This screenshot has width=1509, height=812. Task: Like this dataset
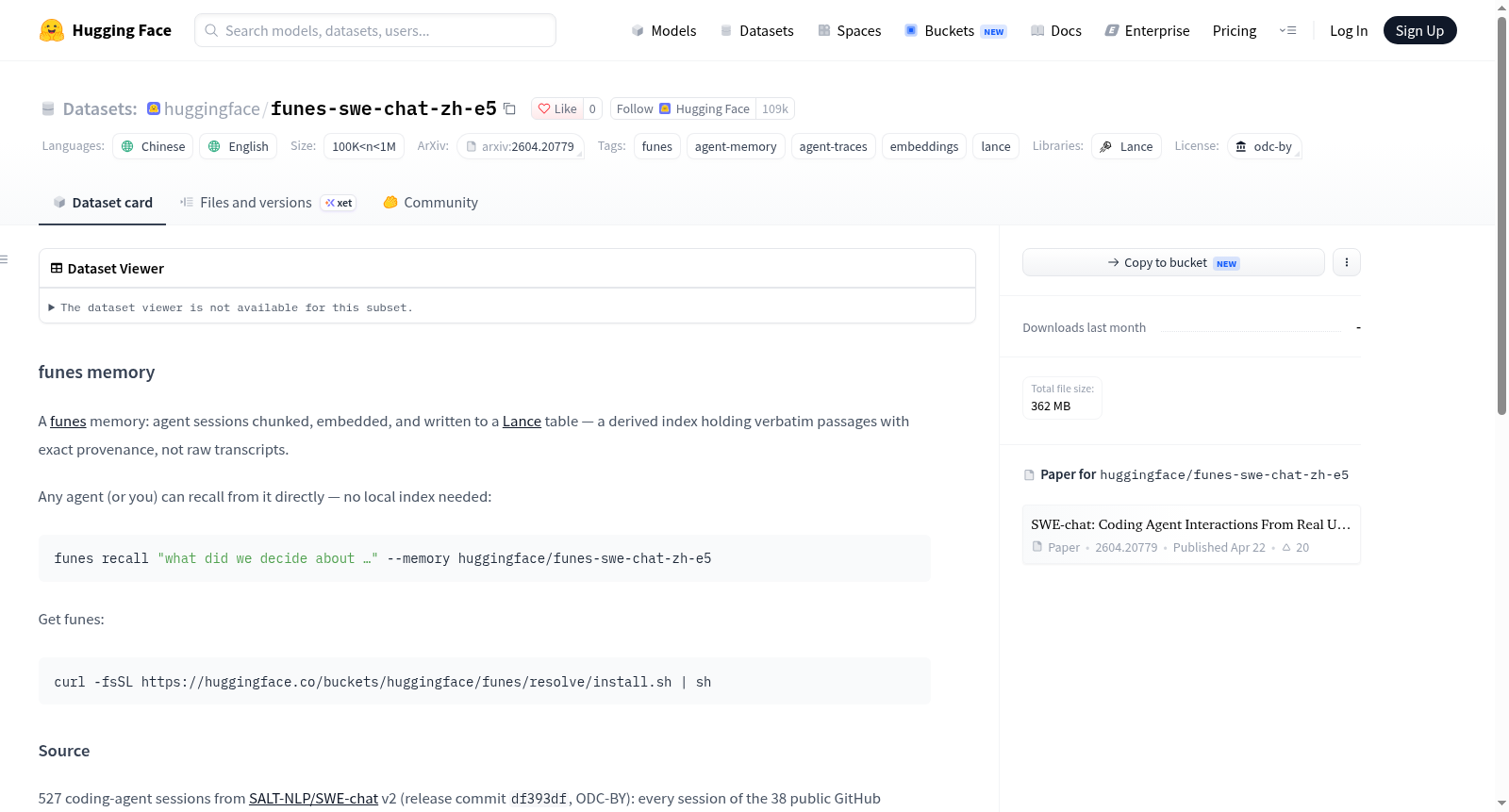pyautogui.click(x=557, y=108)
